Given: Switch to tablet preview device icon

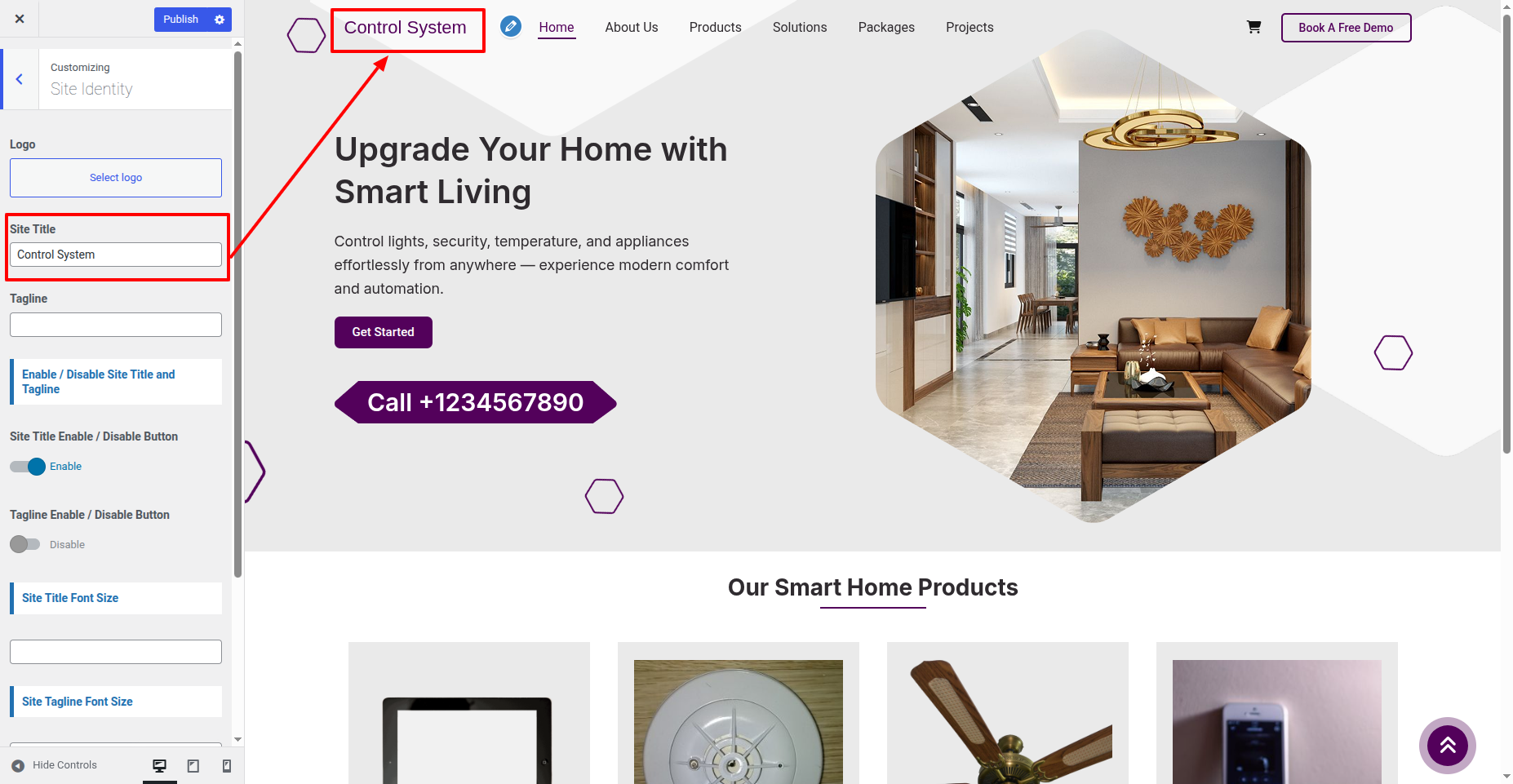Looking at the screenshot, I should tap(193, 765).
